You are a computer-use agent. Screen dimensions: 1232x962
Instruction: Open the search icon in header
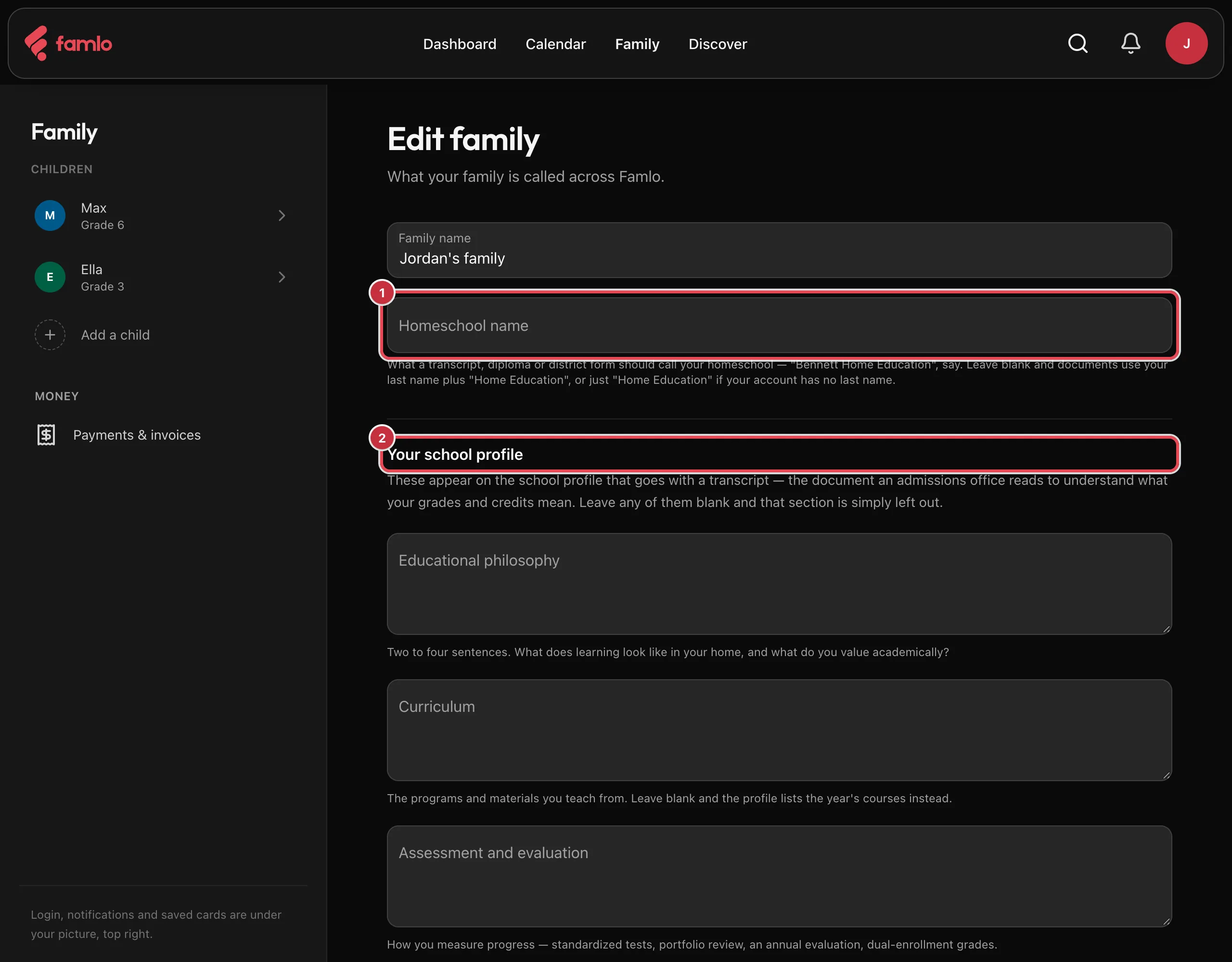point(1078,43)
